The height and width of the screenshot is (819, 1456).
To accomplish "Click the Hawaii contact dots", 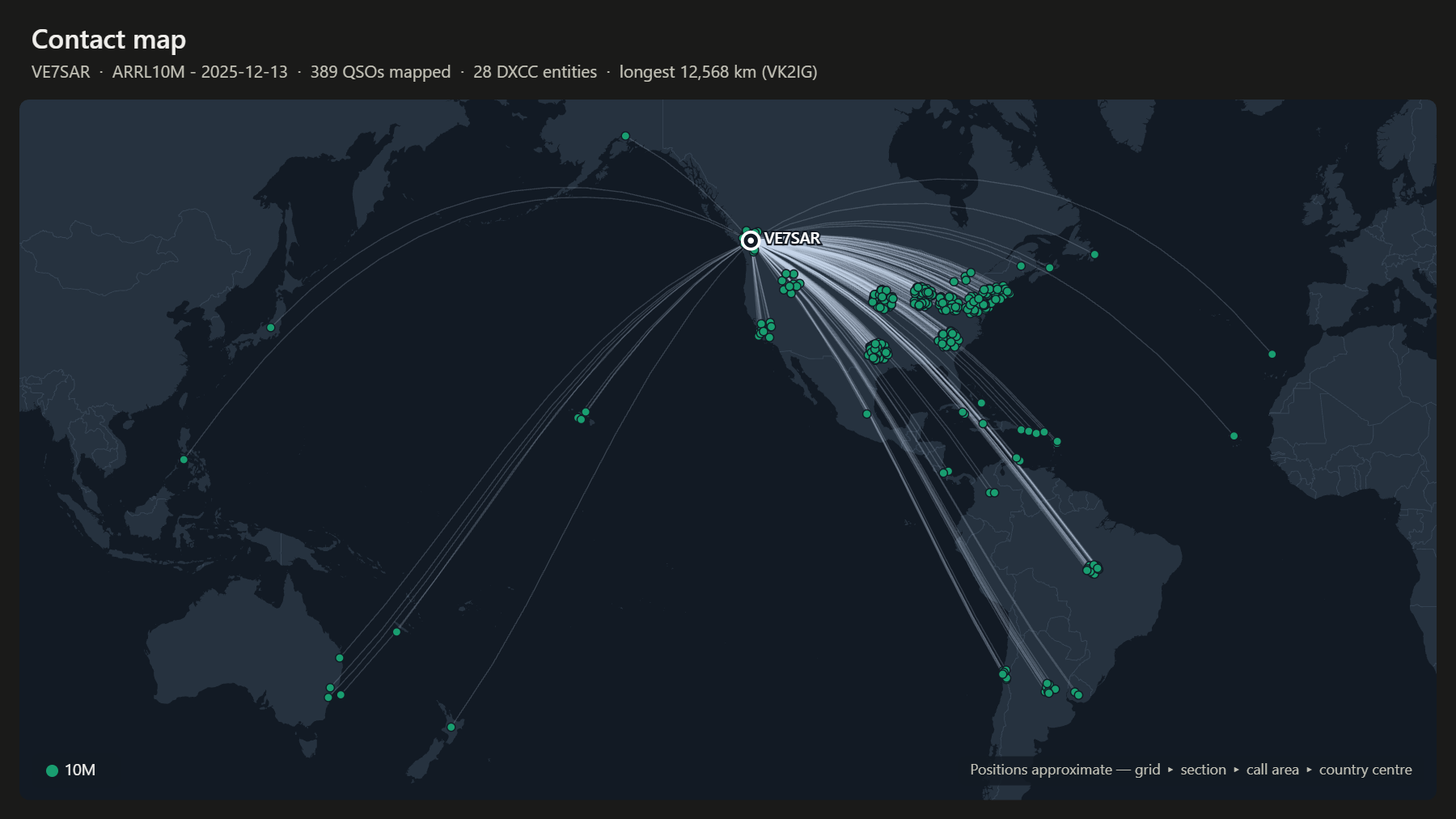I will point(582,416).
